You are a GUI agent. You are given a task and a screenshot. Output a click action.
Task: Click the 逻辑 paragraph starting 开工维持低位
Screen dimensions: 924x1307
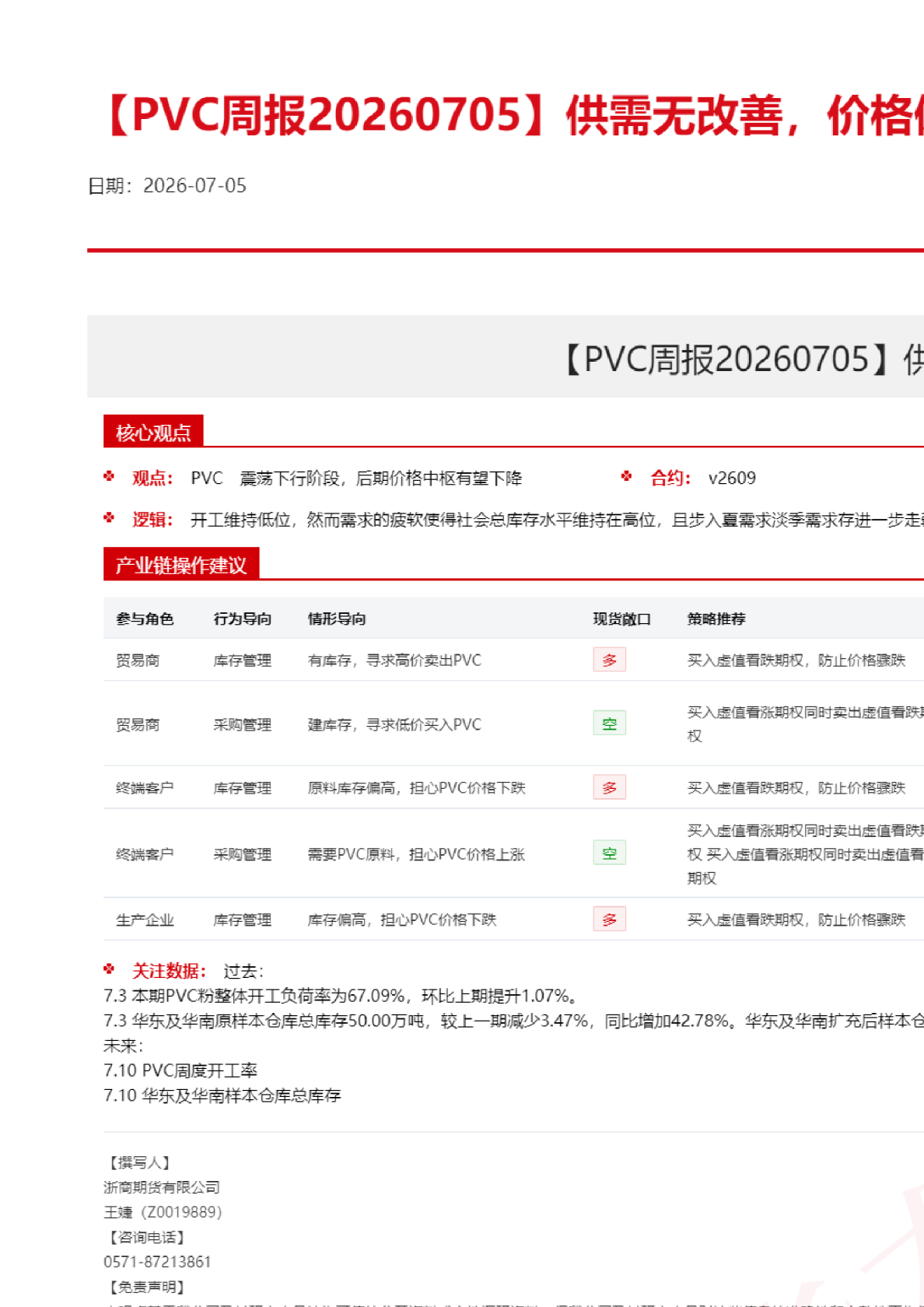(x=557, y=520)
